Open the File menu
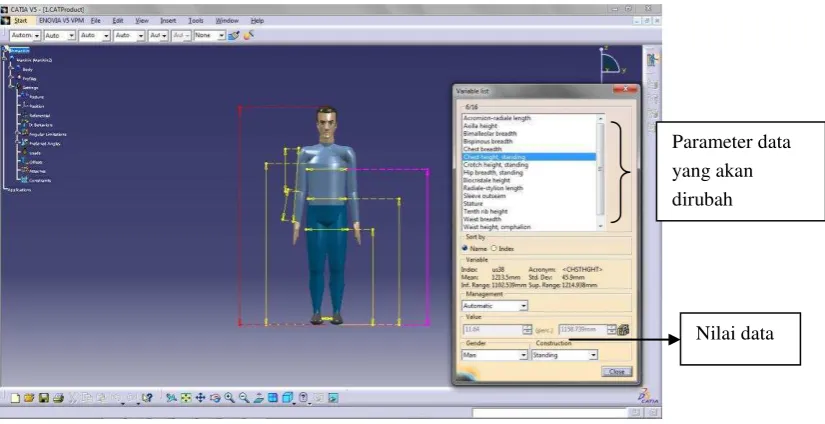The width and height of the screenshot is (825, 424). pos(95,21)
